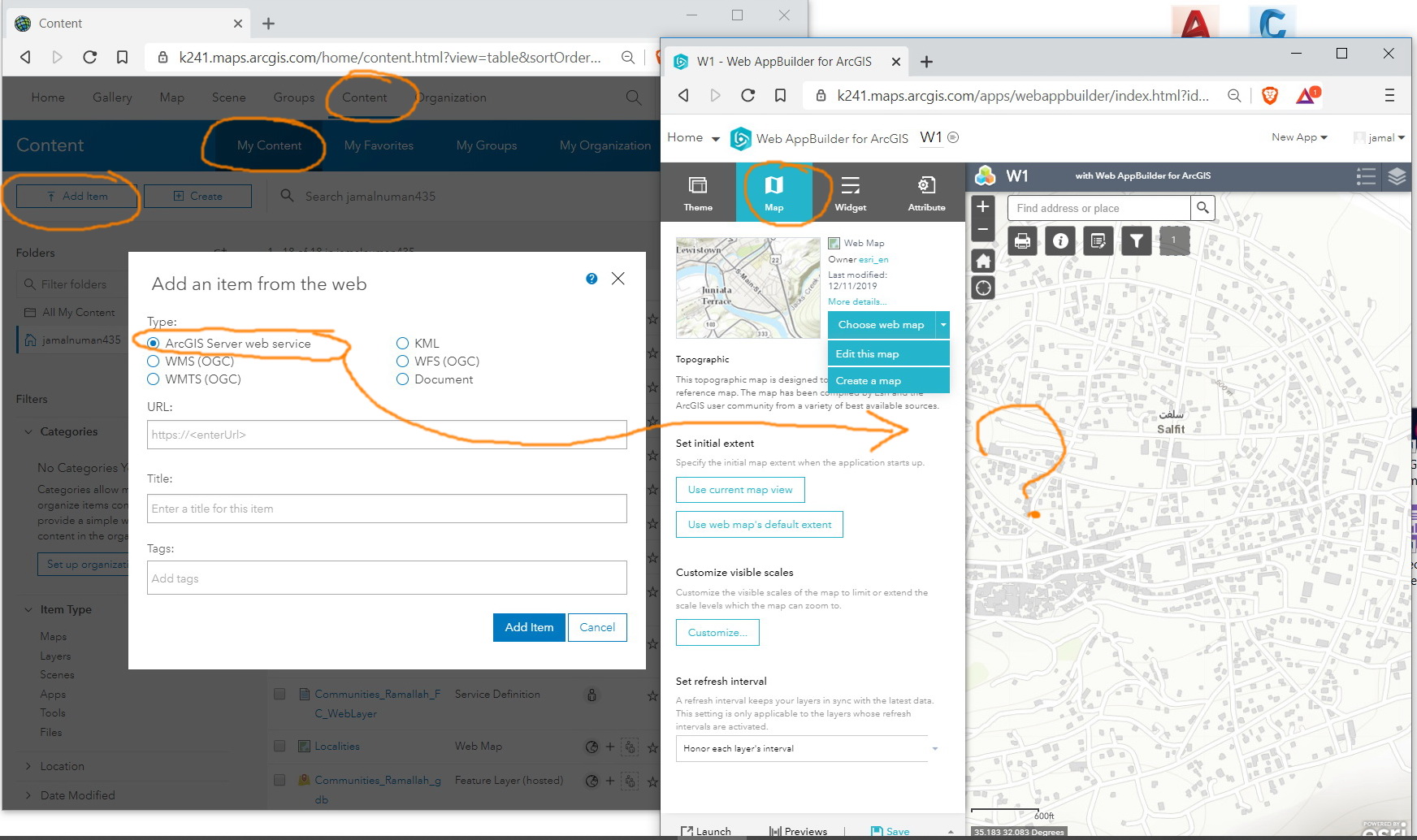Check the Localities row checkbox
Screen dimensions: 1417x840
pos(279,746)
